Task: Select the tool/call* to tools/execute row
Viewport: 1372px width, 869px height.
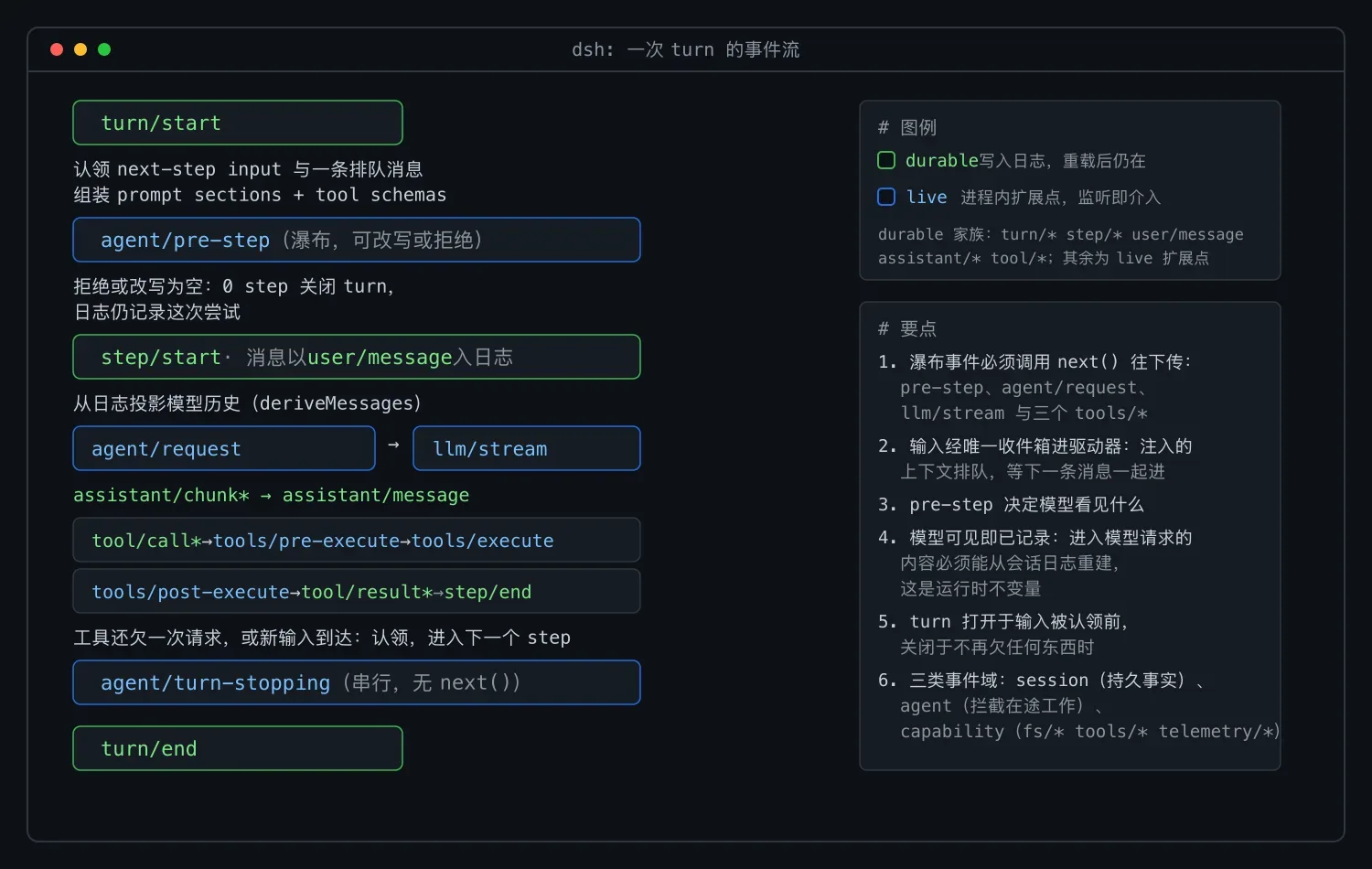Action: [357, 540]
